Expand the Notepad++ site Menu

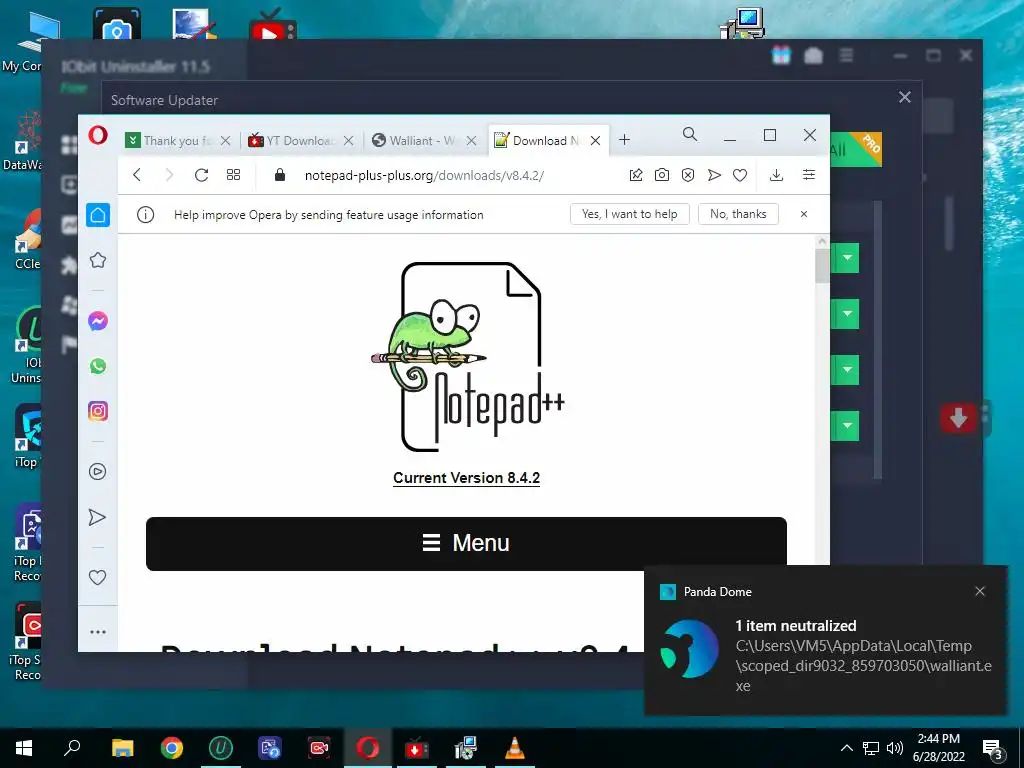[x=466, y=543]
